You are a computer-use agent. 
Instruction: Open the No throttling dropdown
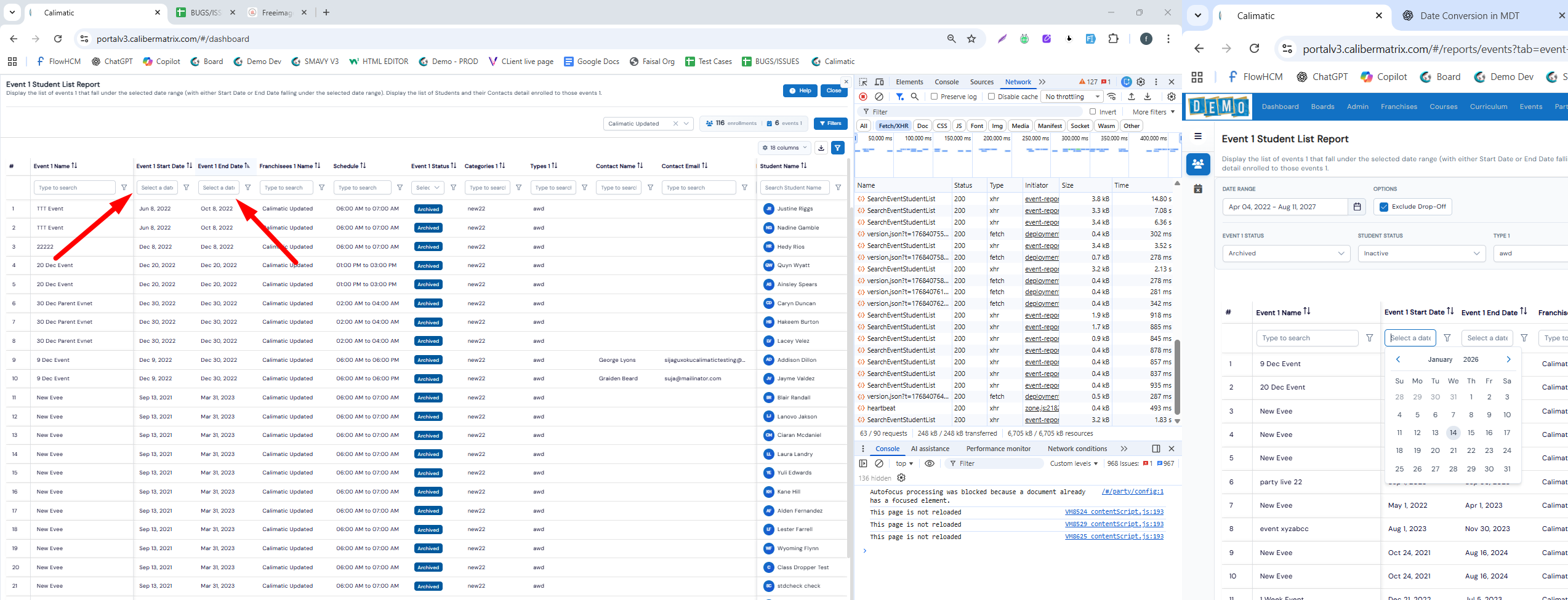pyautogui.click(x=1072, y=97)
